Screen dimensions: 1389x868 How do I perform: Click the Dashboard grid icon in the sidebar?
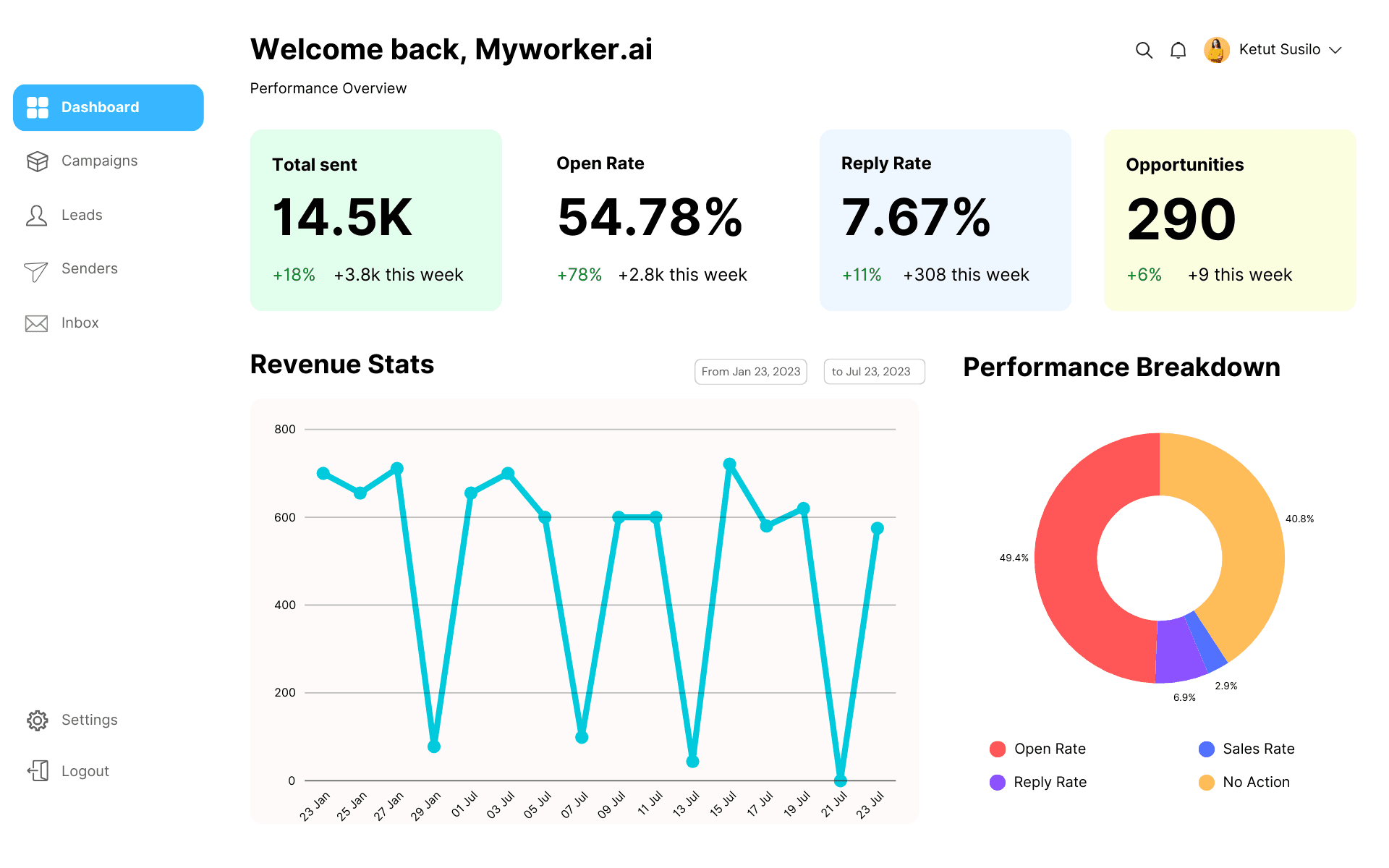pyautogui.click(x=38, y=108)
